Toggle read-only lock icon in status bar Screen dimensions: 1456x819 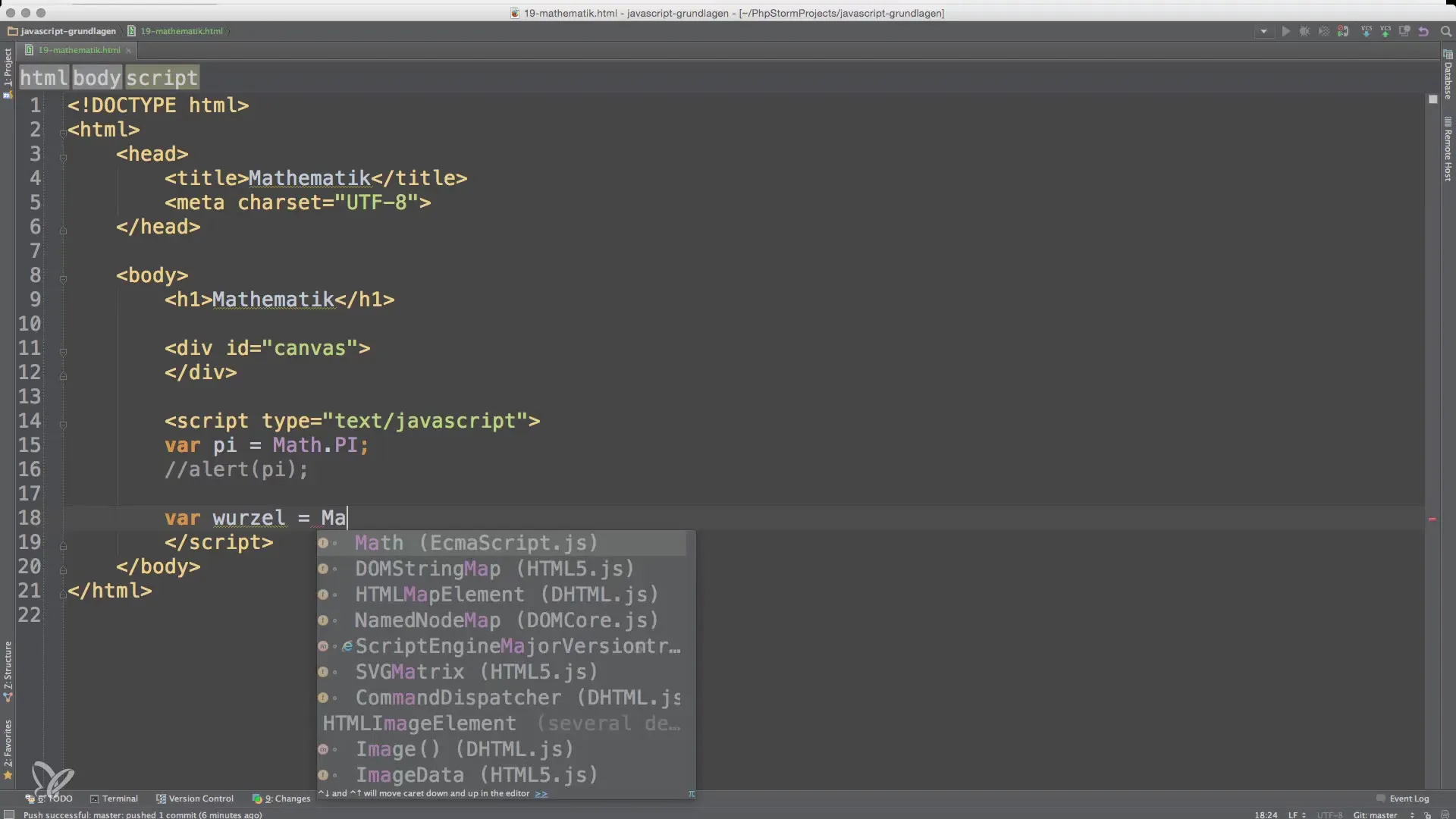tap(1427, 815)
